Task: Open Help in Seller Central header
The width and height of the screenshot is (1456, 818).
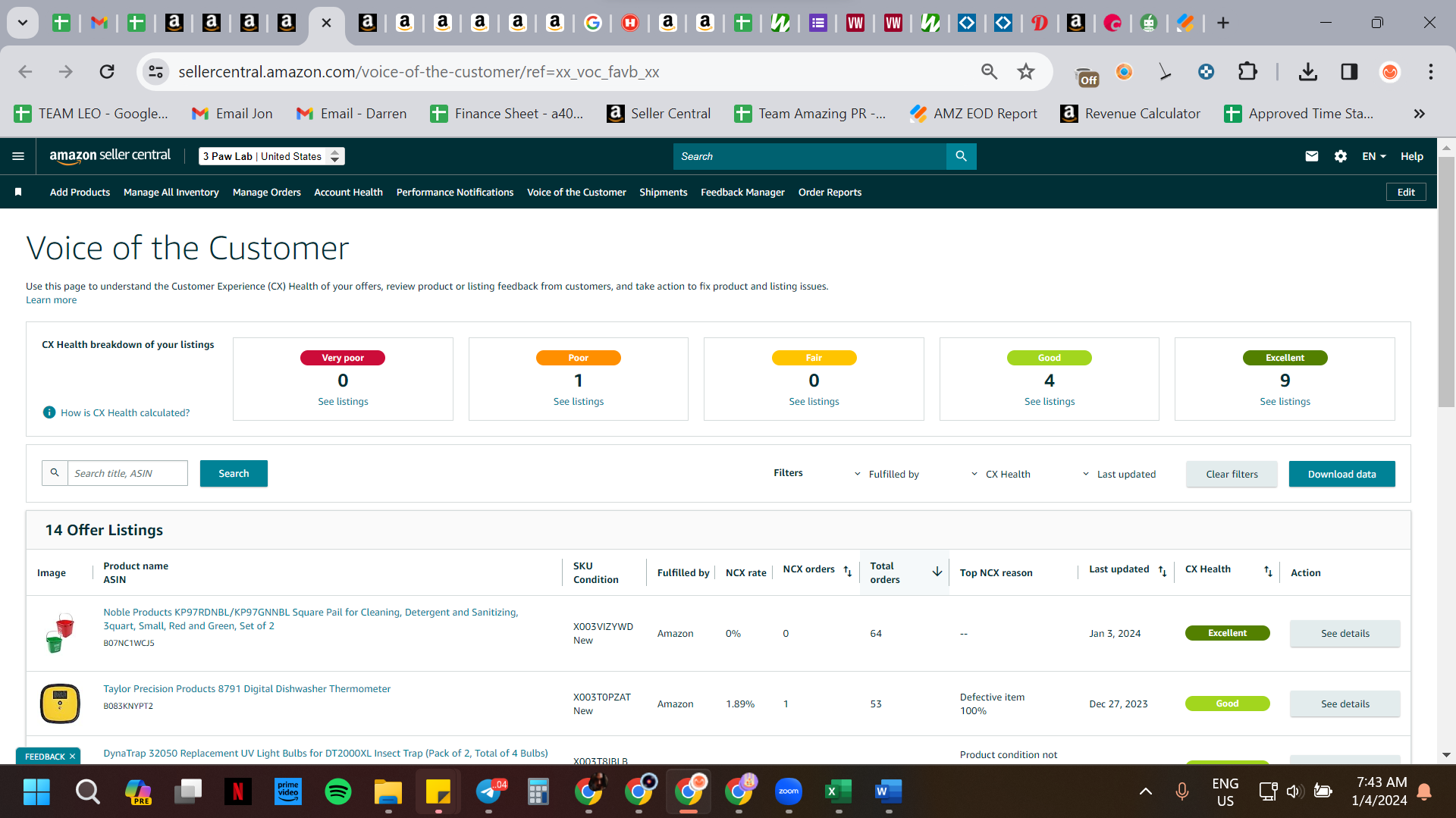Action: click(x=1411, y=156)
